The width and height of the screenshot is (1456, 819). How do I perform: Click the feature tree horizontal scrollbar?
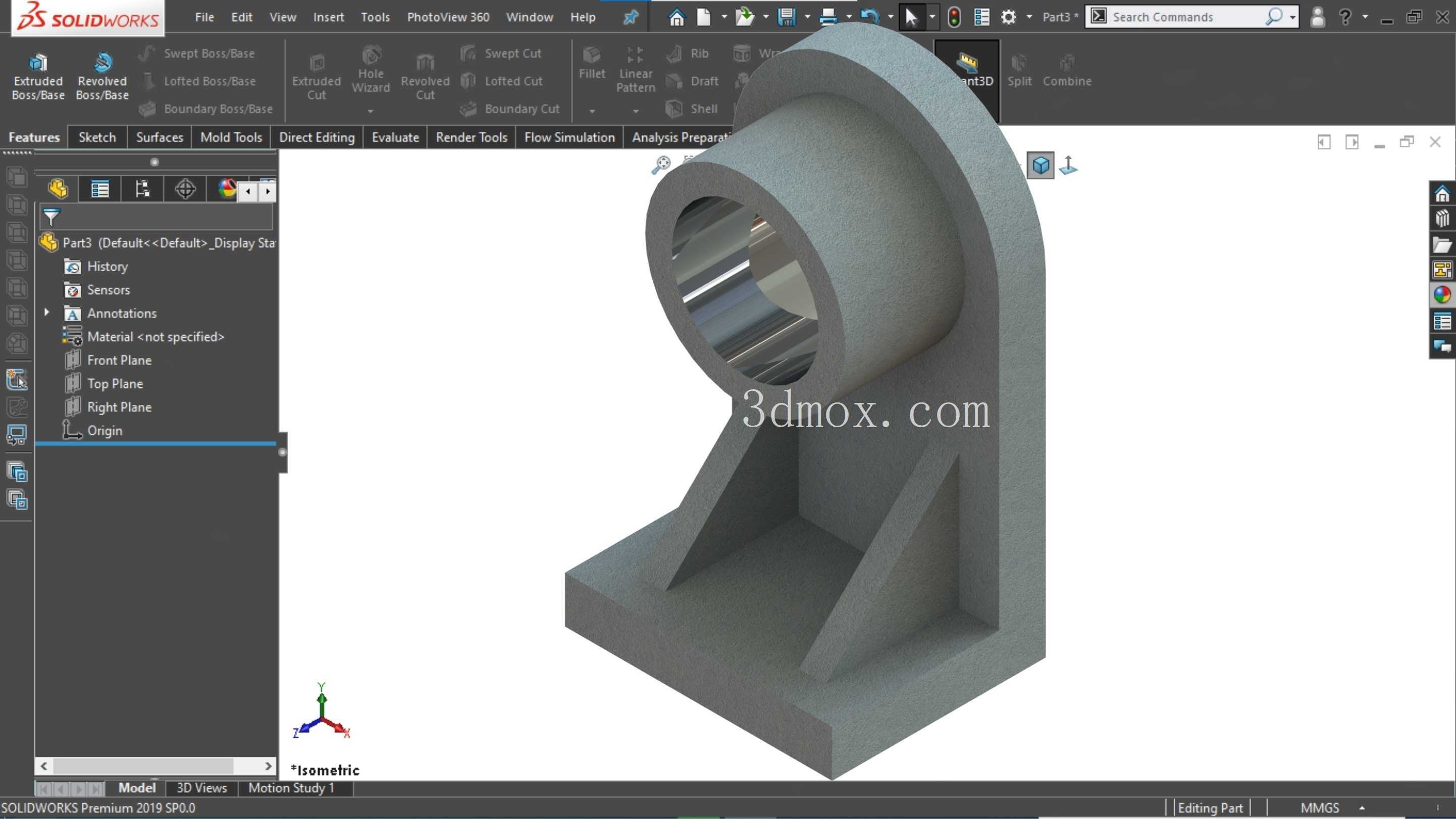pos(143,766)
